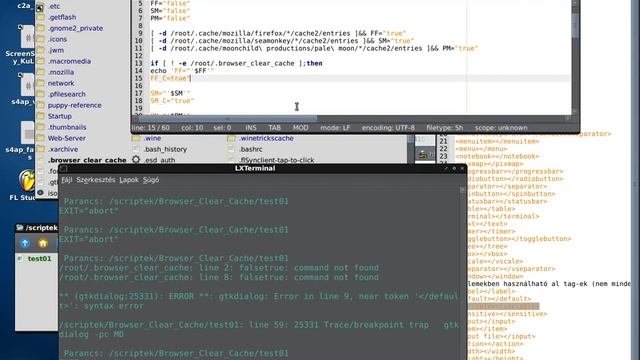Click SM_C="true" on editor line 18
This screenshot has height=360, width=640.
pos(172,101)
